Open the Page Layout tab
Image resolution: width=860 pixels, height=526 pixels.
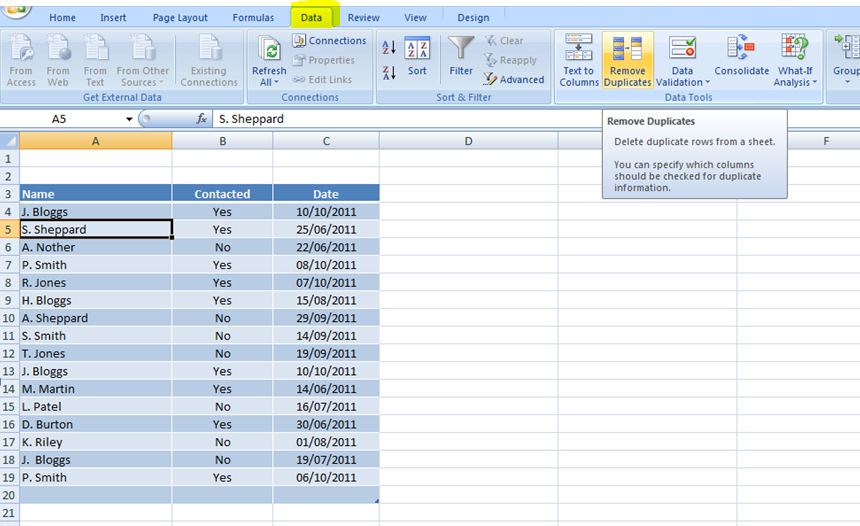[x=180, y=18]
